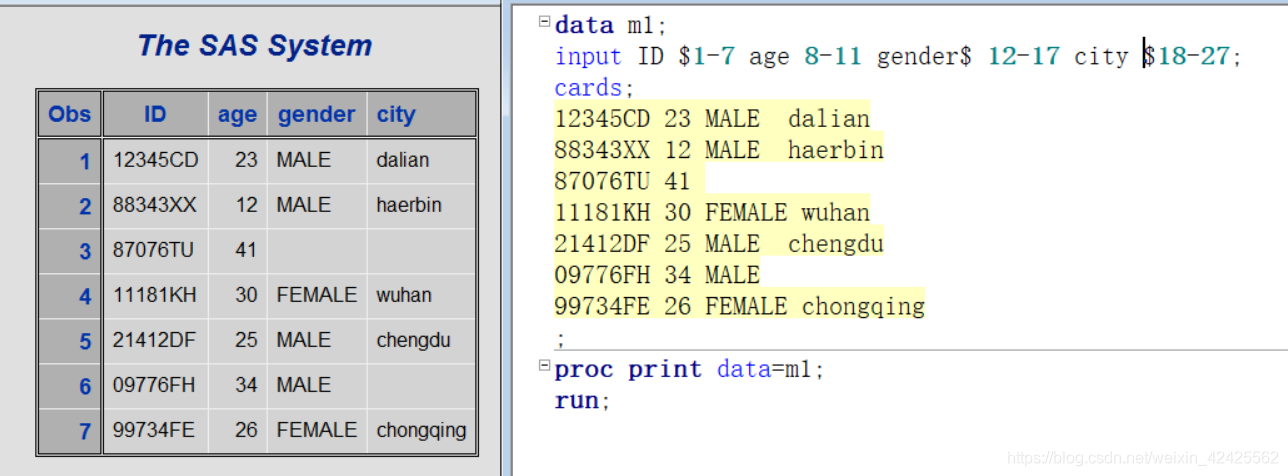The height and width of the screenshot is (476, 1288).
Task: Click the MALE cell in the 12345CD row
Action: tap(316, 160)
